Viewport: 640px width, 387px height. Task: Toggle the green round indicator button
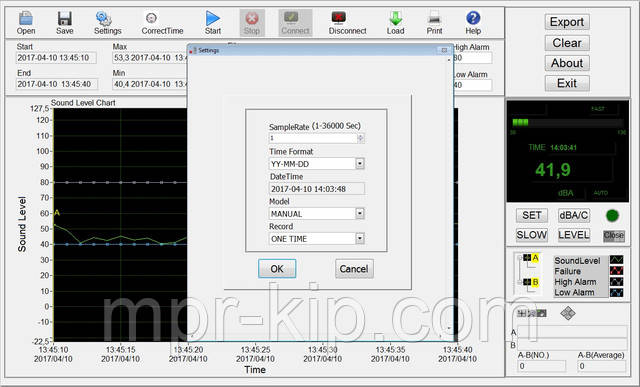pos(612,216)
